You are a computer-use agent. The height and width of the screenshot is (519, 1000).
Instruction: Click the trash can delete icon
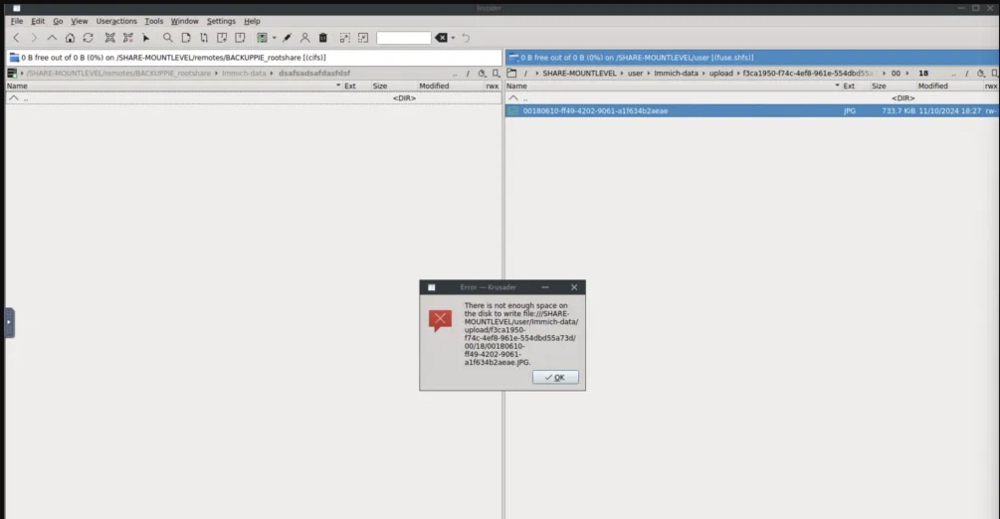(x=323, y=38)
